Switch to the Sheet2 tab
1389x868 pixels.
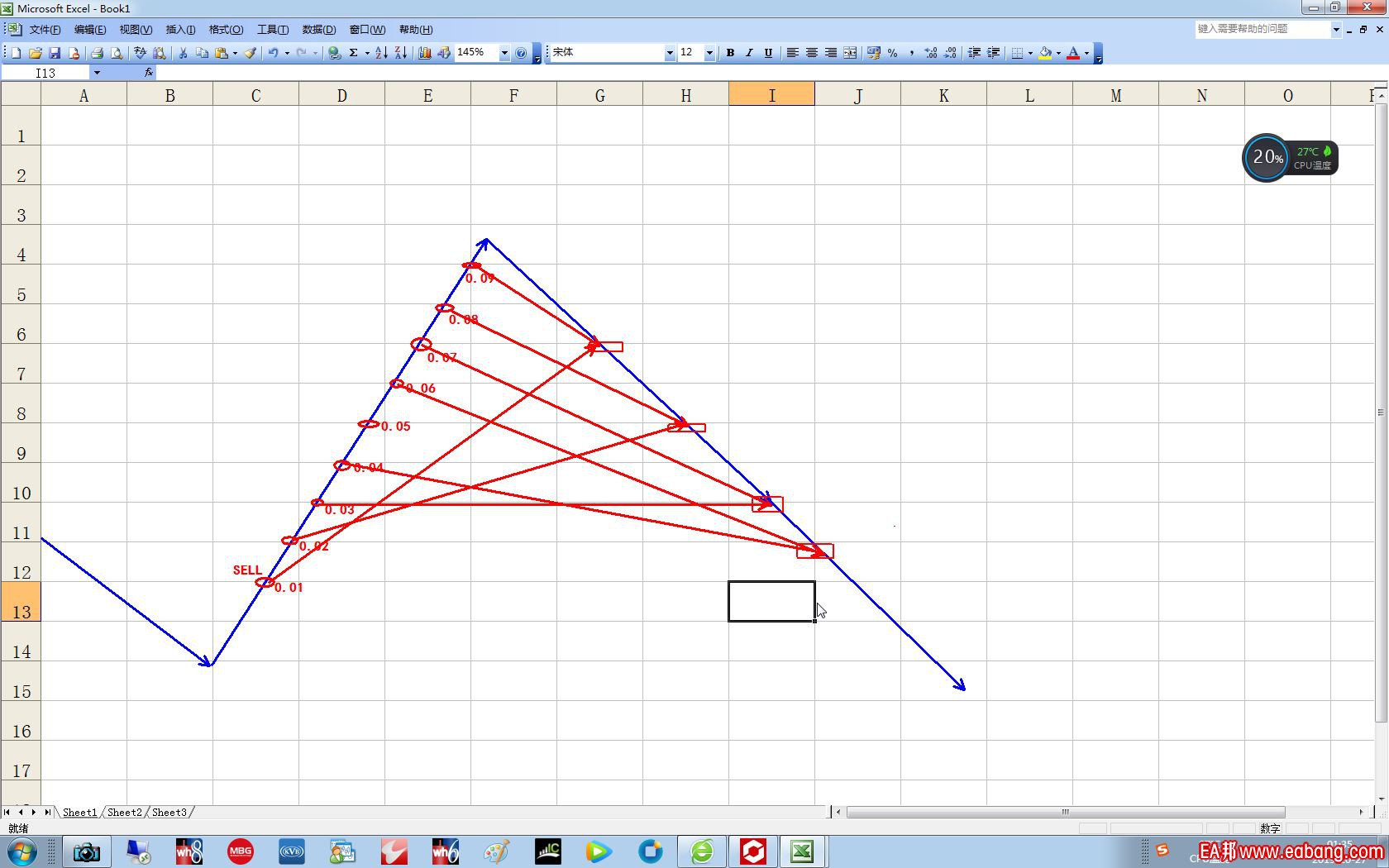pos(125,813)
